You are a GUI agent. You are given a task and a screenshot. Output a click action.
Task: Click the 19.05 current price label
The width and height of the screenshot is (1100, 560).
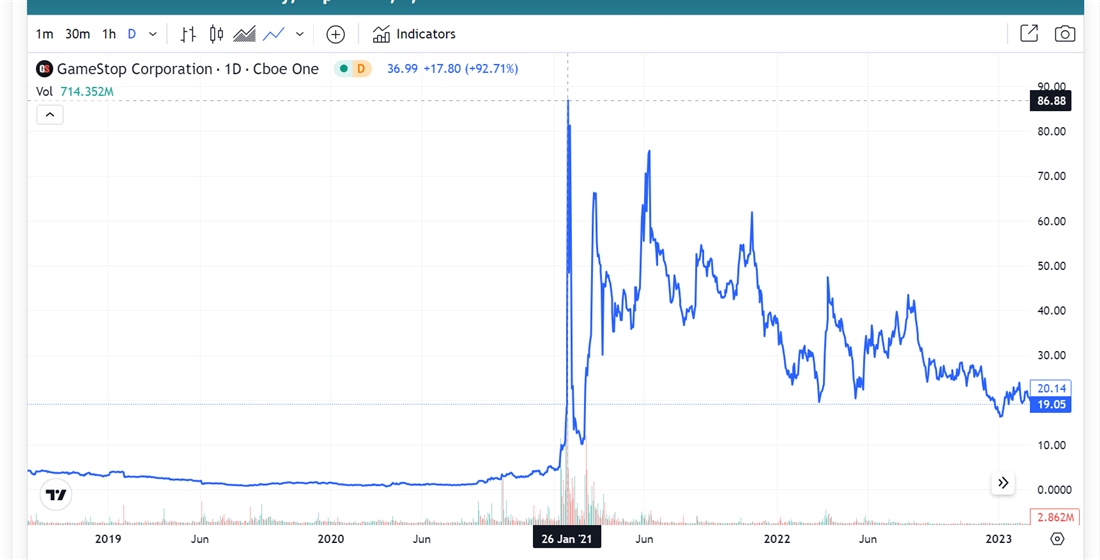point(1051,404)
